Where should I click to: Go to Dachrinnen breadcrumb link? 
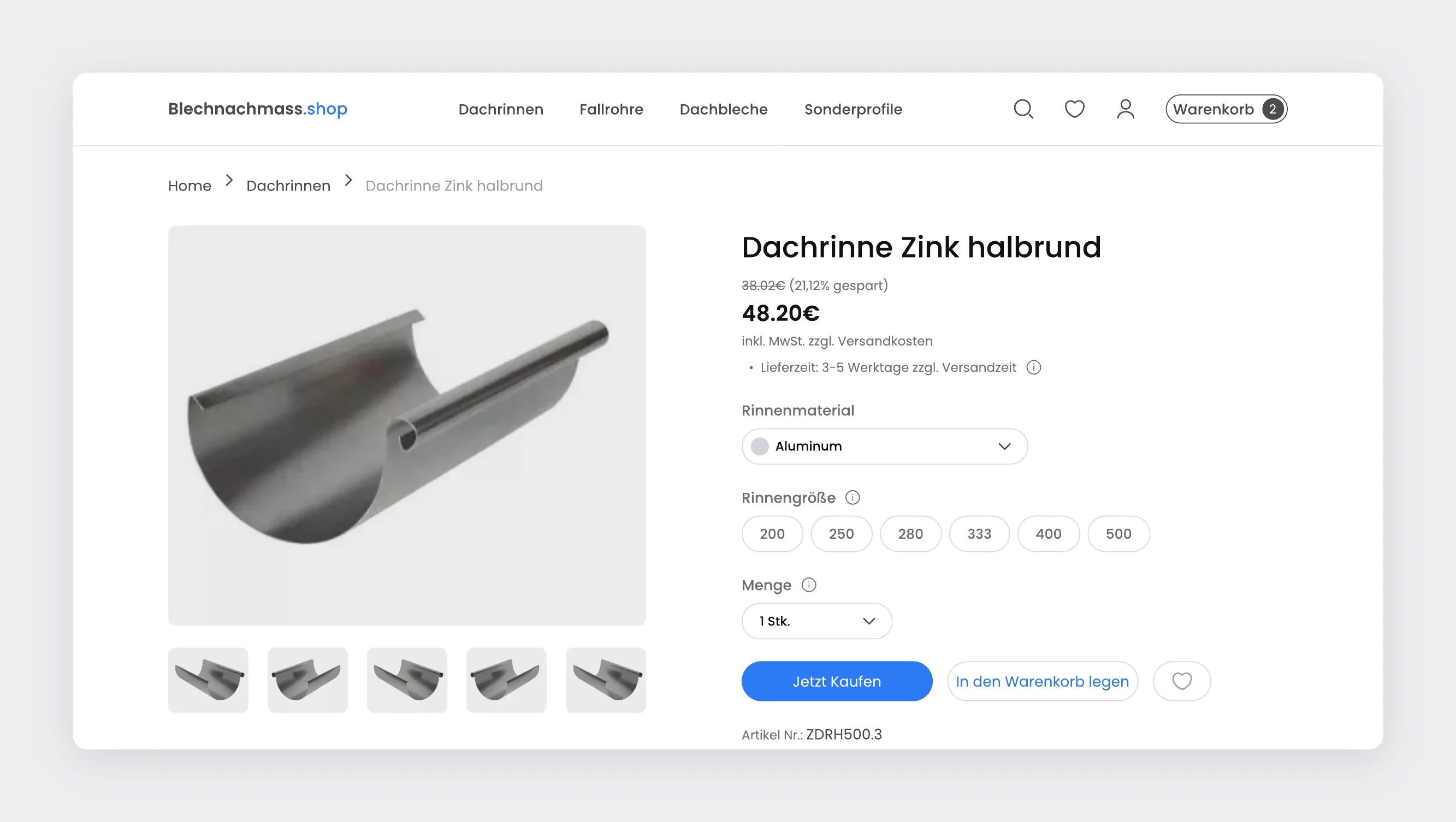(288, 186)
